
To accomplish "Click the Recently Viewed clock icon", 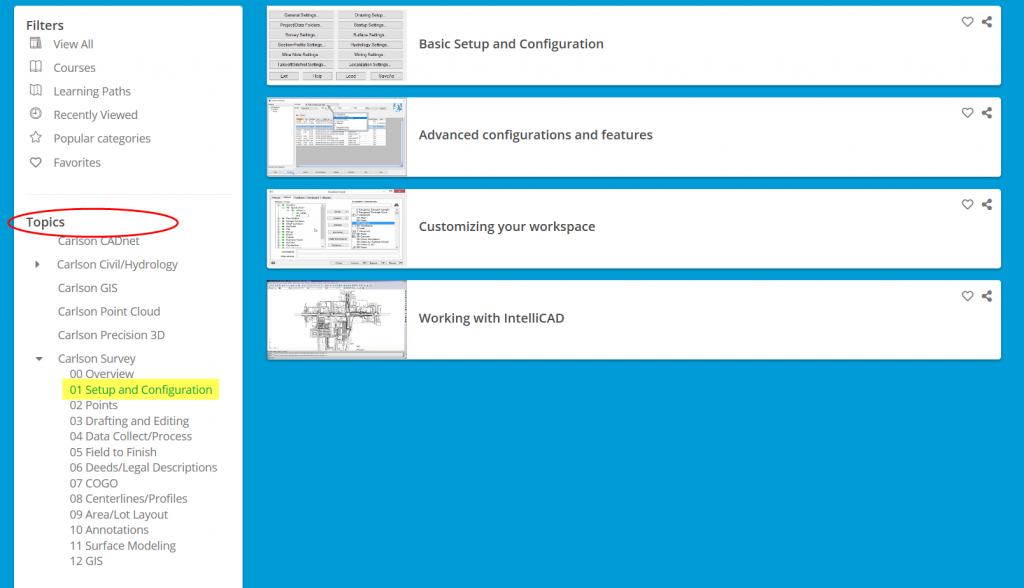I will click(36, 114).
